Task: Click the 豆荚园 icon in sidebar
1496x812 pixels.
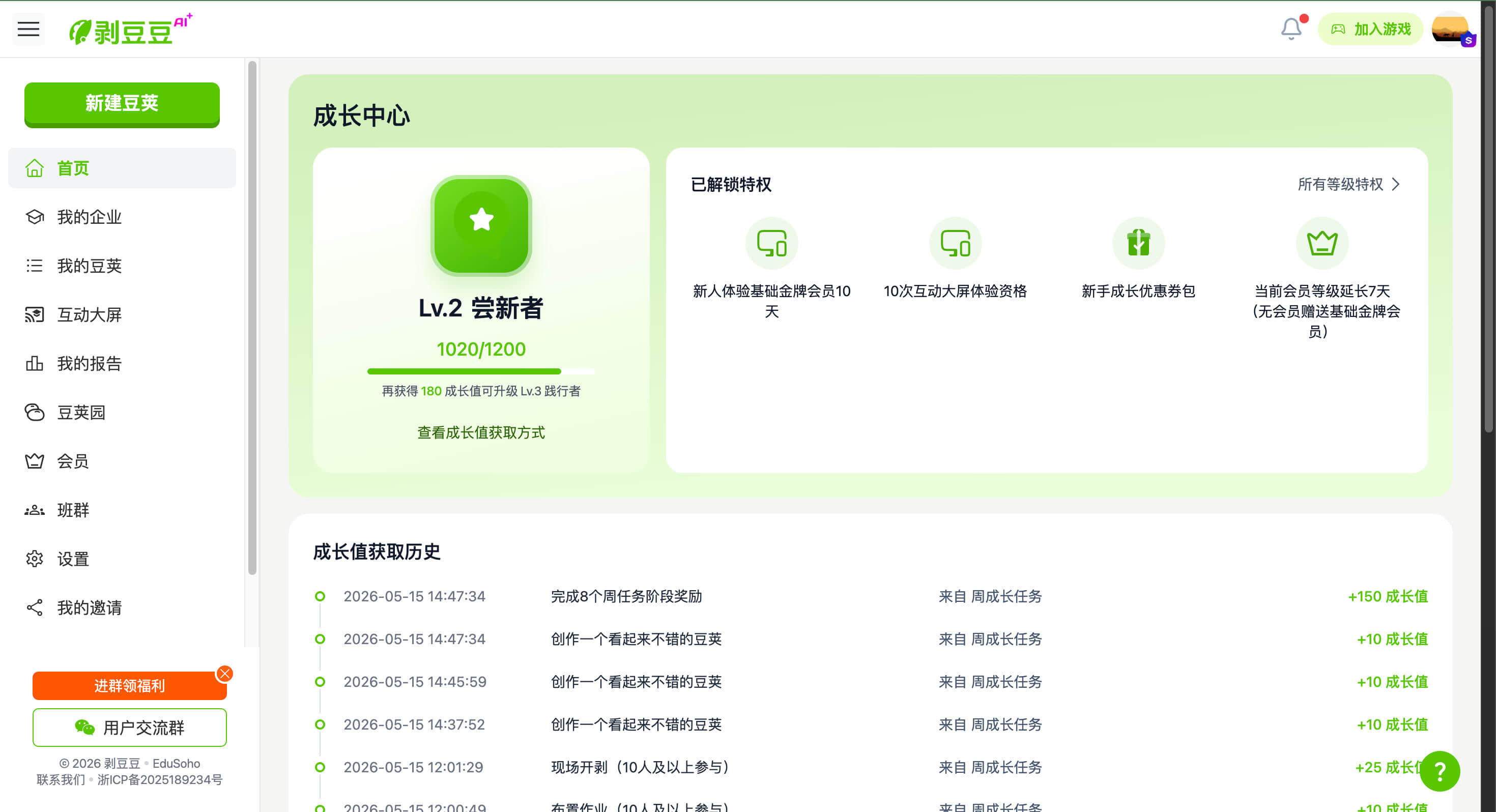Action: pos(34,412)
